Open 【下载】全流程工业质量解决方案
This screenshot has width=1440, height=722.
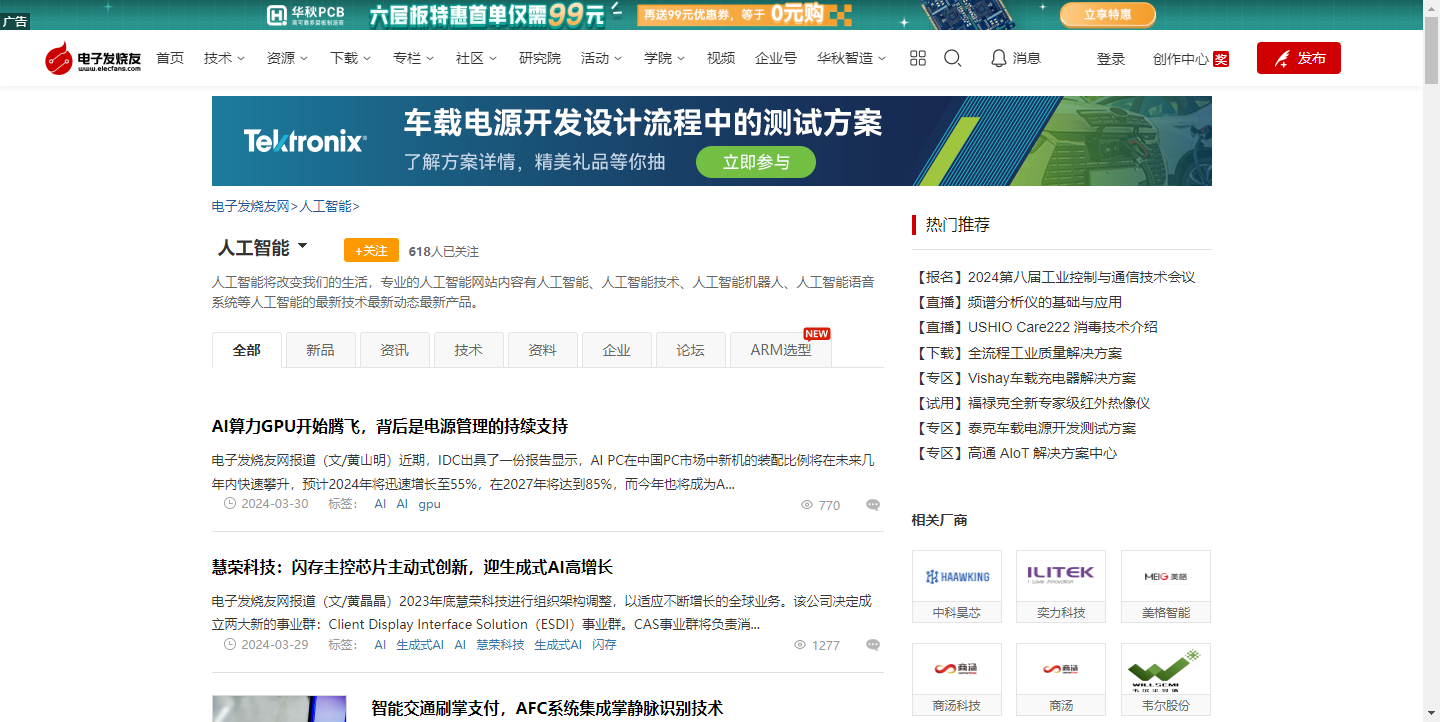coord(1017,353)
